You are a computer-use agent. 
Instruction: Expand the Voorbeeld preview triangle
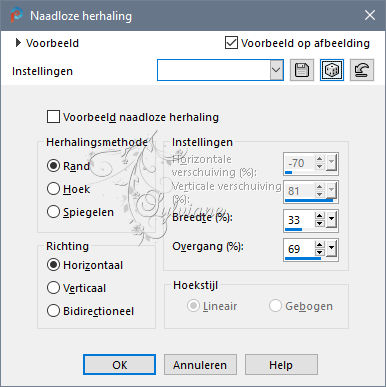[x=18, y=43]
